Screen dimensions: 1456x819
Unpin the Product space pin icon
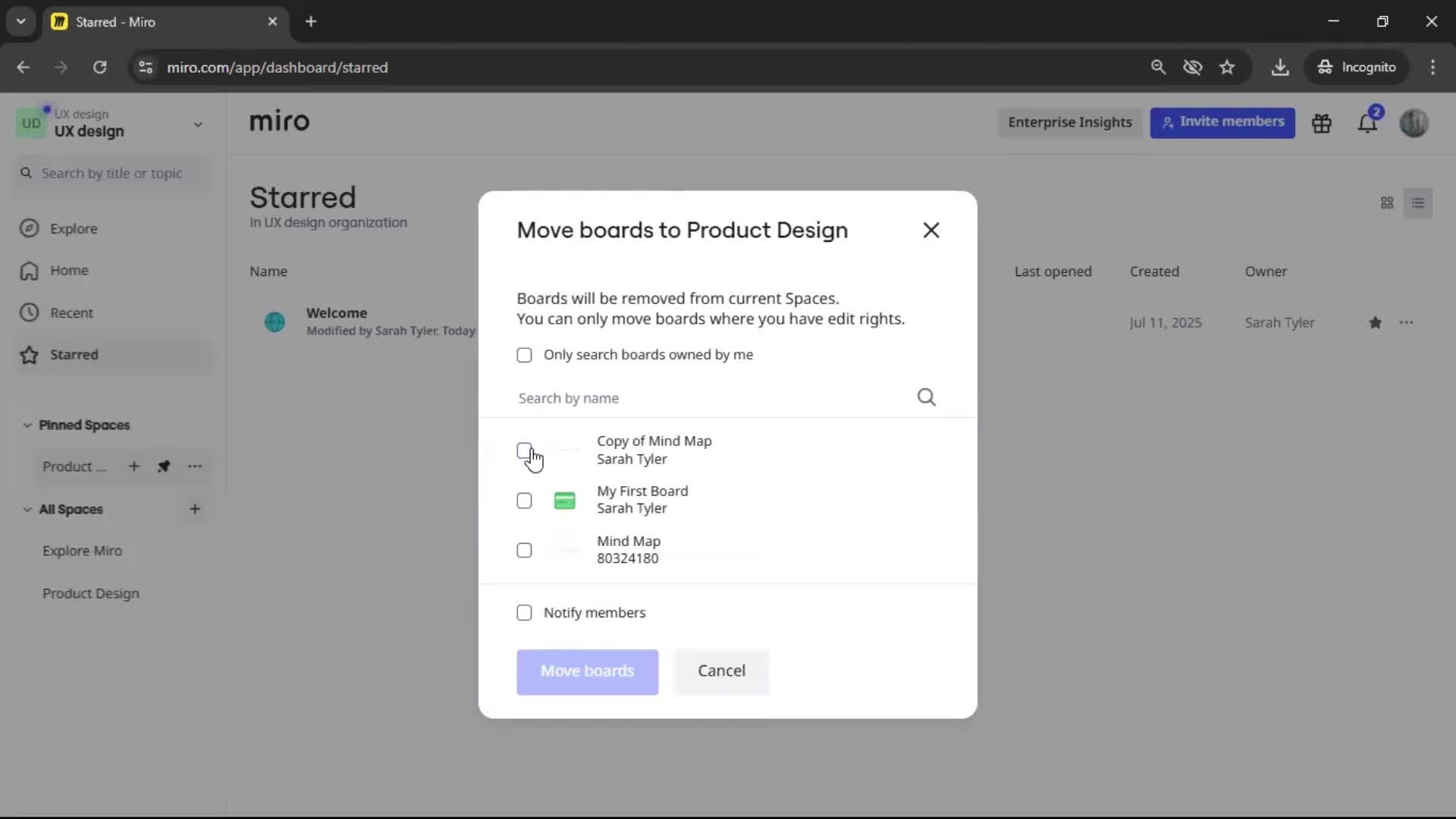[164, 467]
